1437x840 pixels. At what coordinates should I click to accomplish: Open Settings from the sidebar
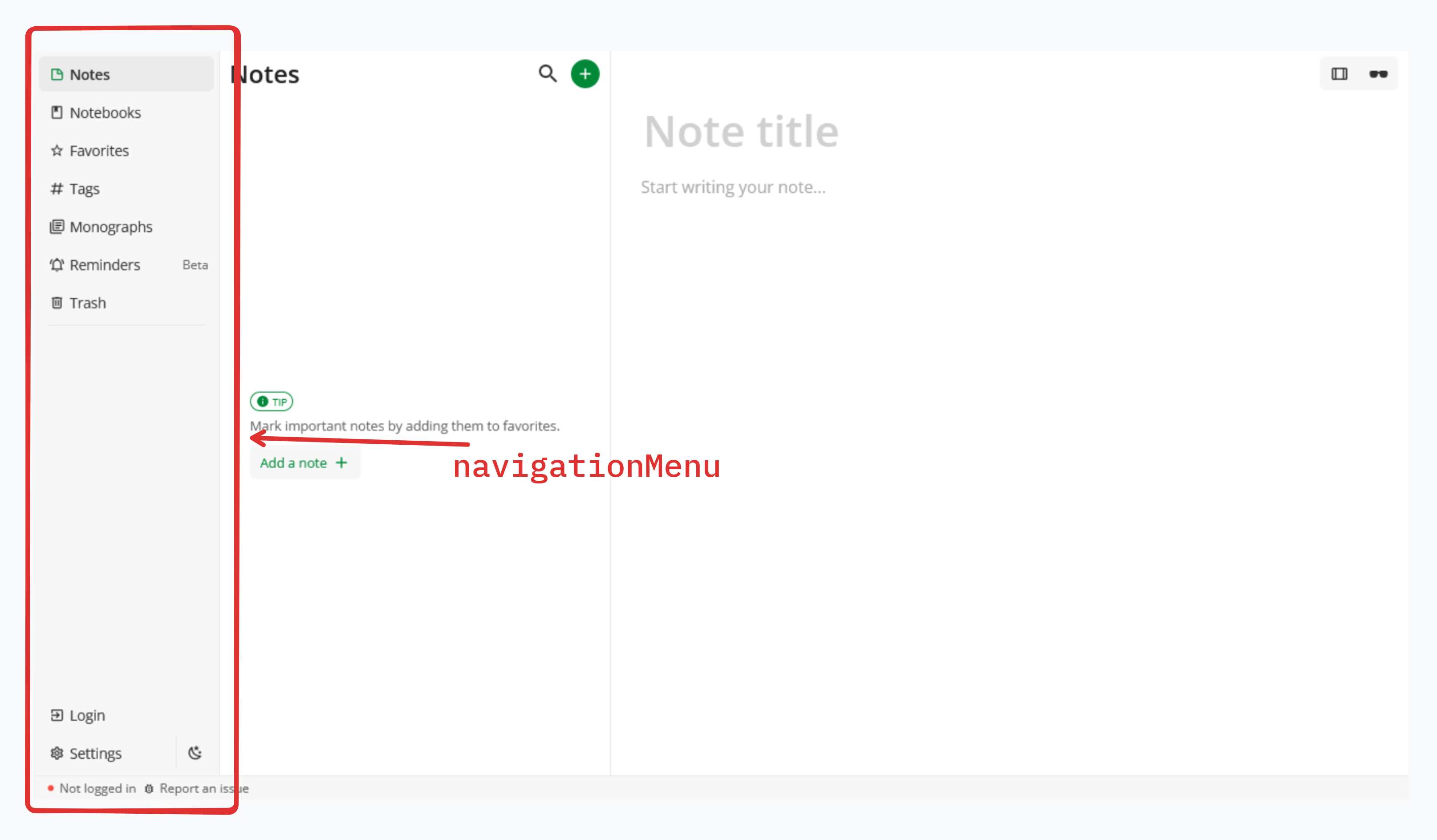tap(95, 753)
